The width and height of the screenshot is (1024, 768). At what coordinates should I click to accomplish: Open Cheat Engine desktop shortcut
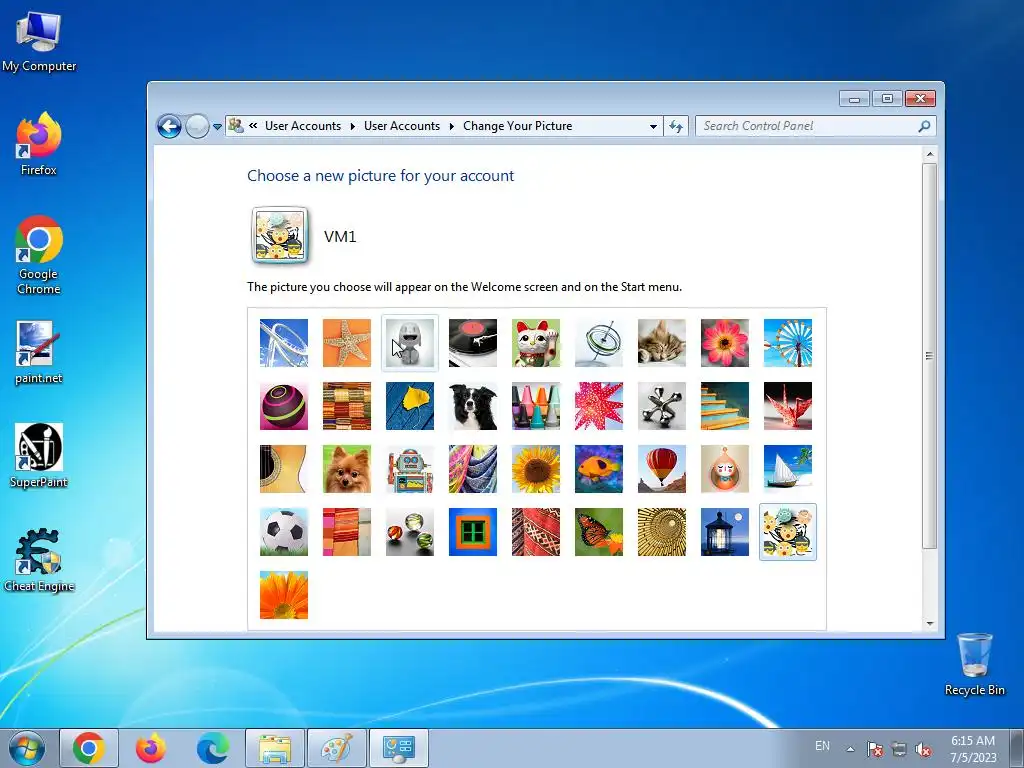pyautogui.click(x=39, y=560)
